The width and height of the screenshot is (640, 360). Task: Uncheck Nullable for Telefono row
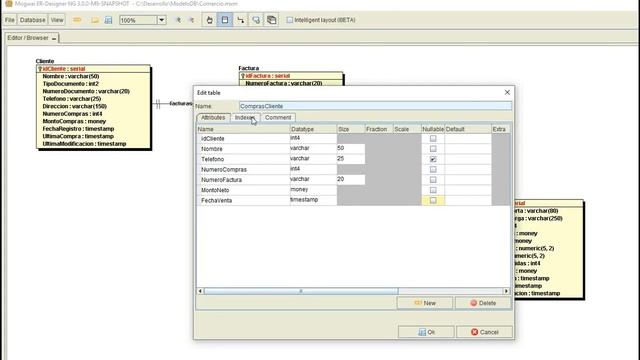pos(433,159)
